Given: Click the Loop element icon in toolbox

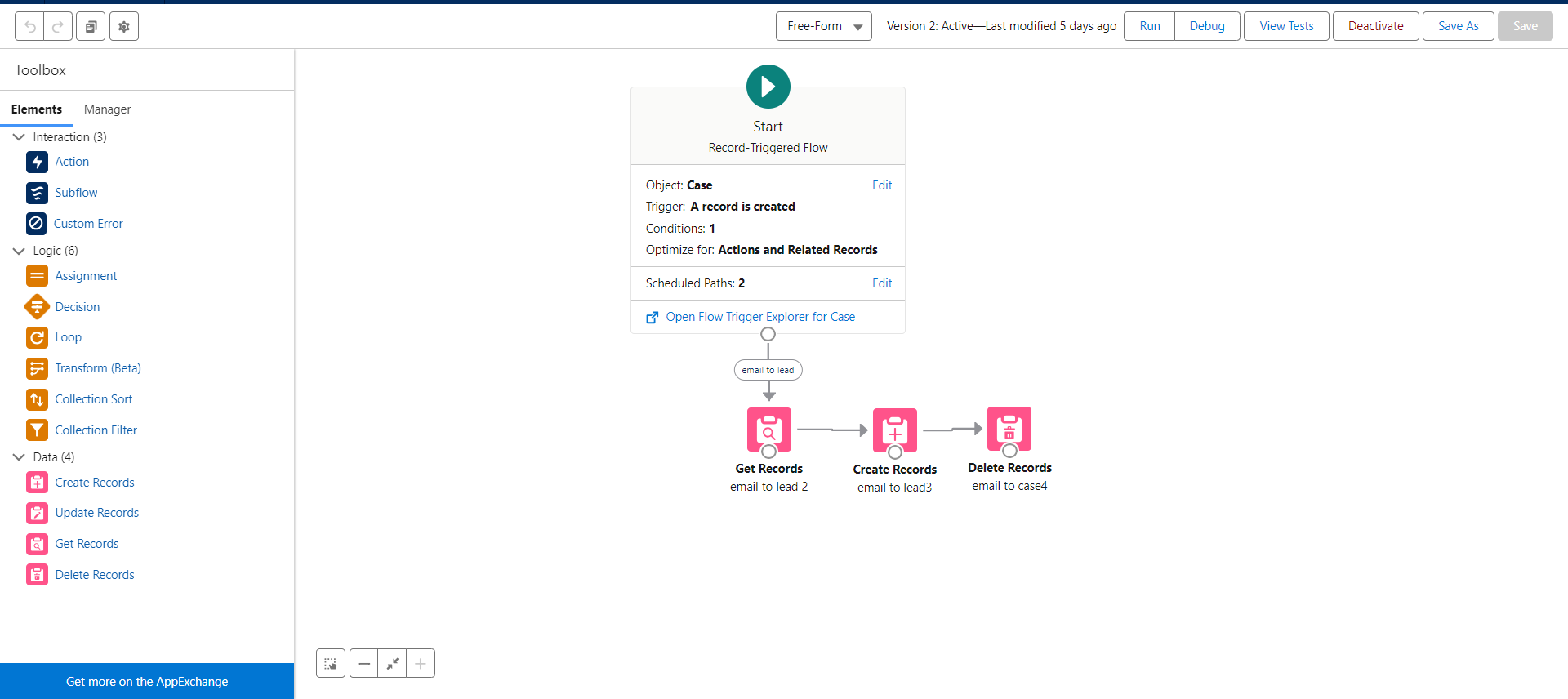Looking at the screenshot, I should click(37, 337).
